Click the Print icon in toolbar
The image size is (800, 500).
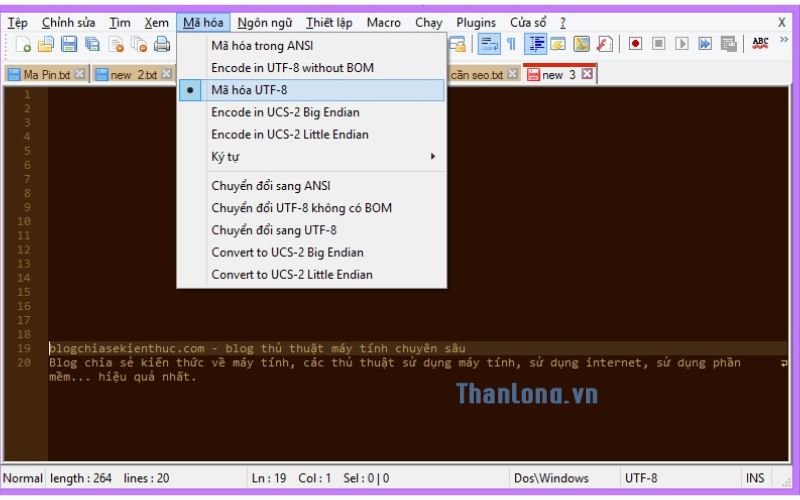click(x=161, y=44)
